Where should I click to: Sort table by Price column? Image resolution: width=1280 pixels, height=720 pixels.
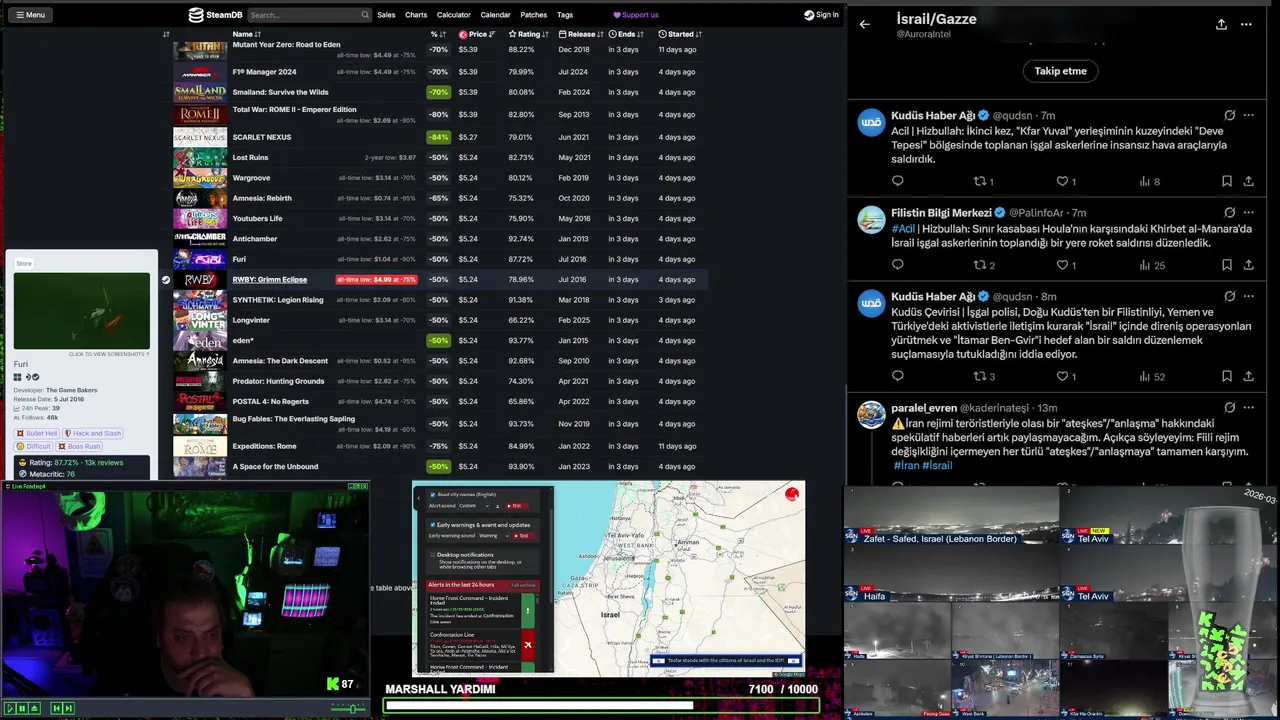click(477, 34)
